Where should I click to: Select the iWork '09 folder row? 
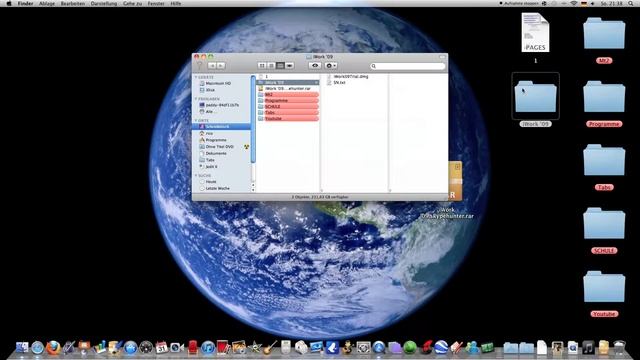288,82
